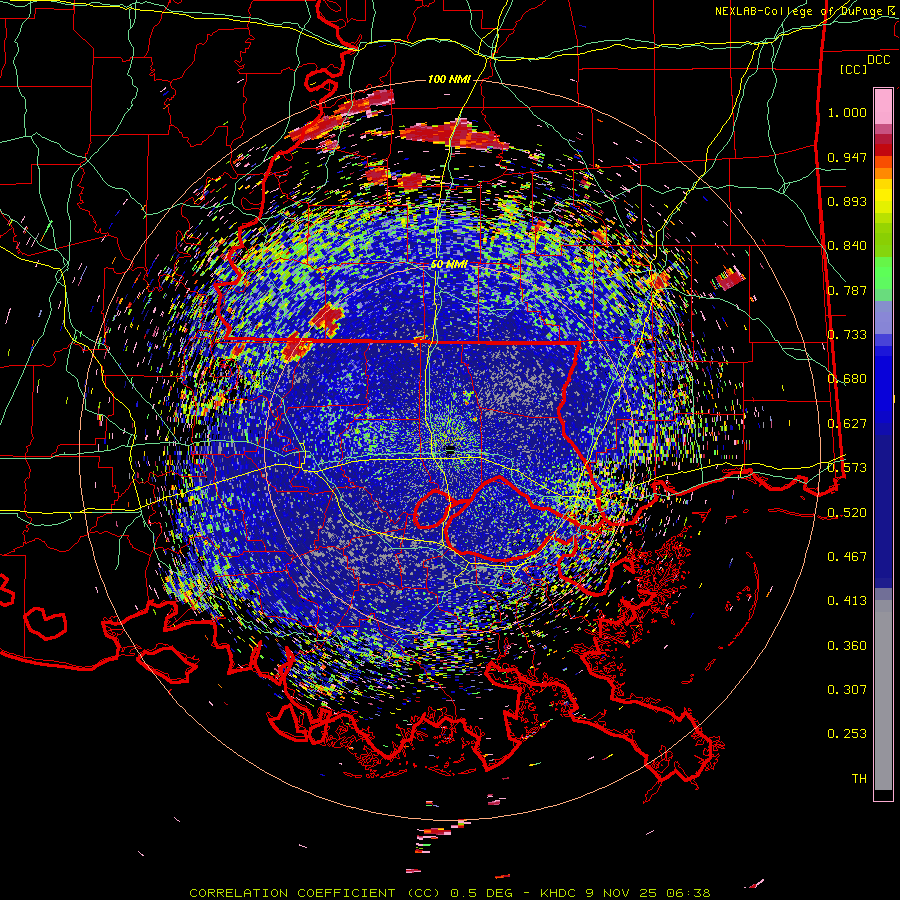Click the yellow segment of the color bar
Screen dimensions: 900x900
tap(883, 196)
